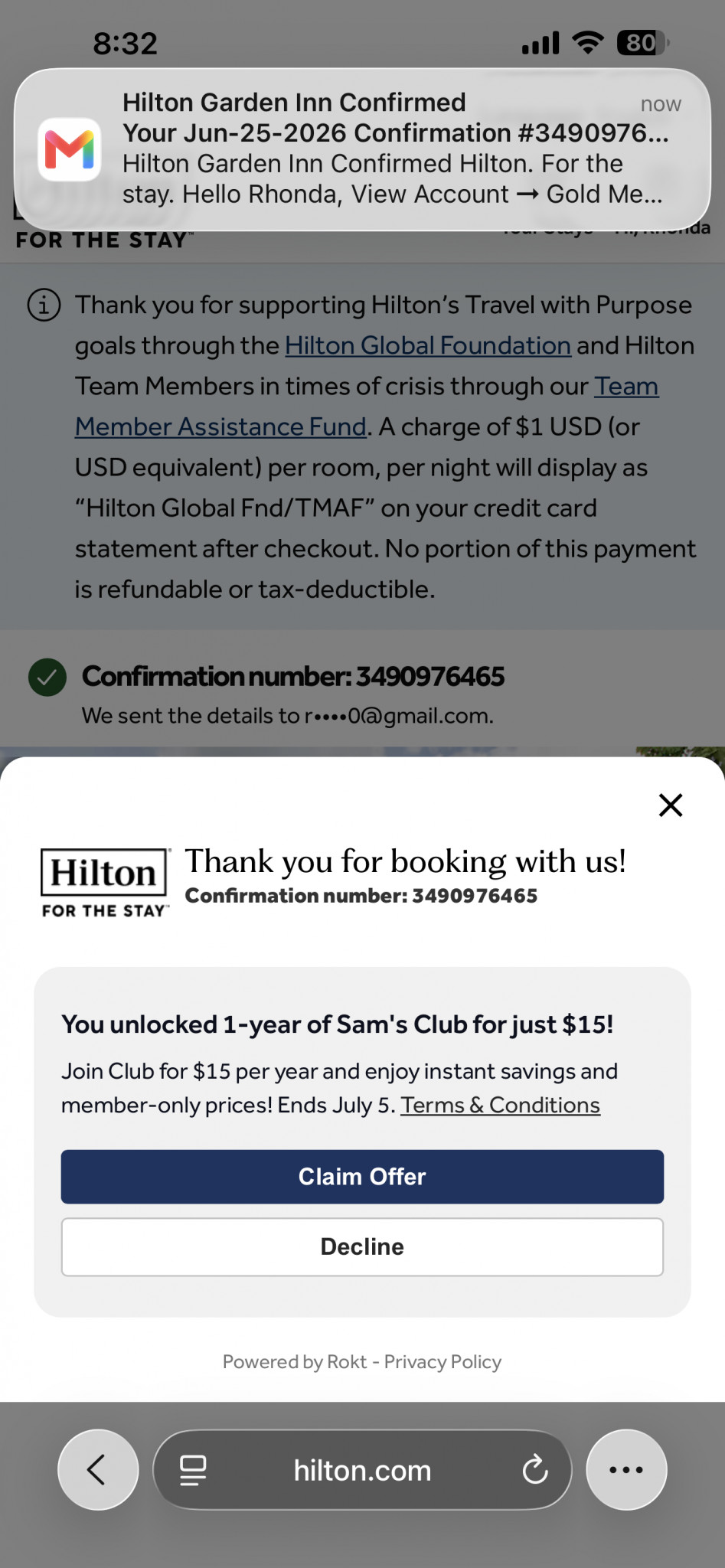Tap the Wi-Fi status icon

pyautogui.click(x=588, y=42)
